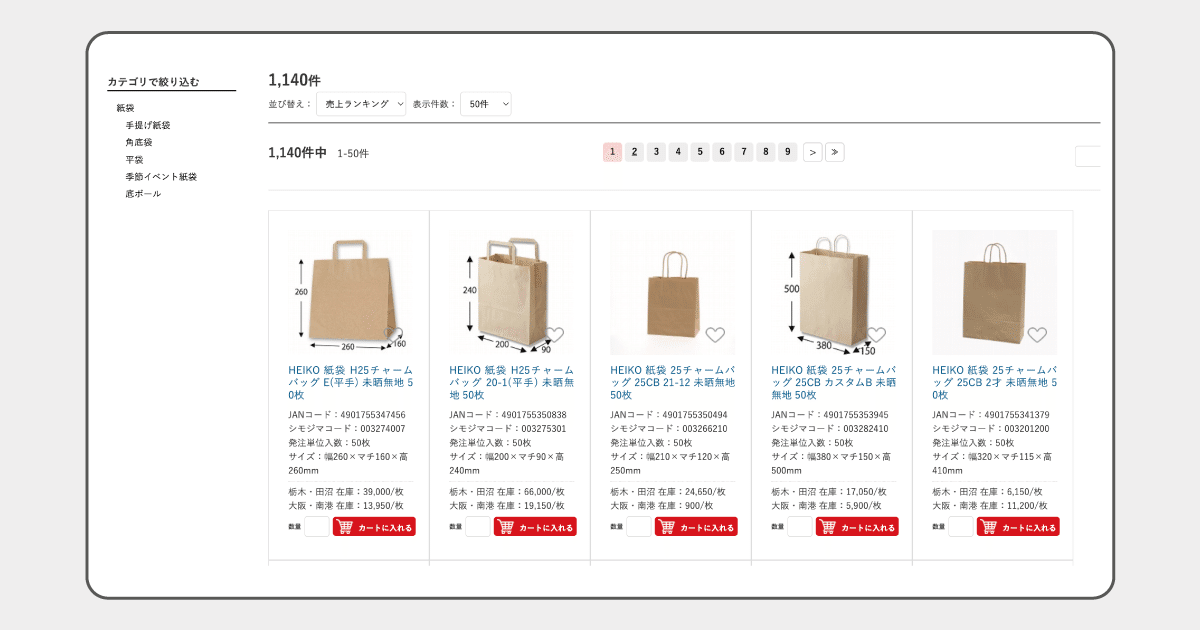Open the 売上ランキング sort dropdown
1200x630 pixels.
pyautogui.click(x=361, y=104)
